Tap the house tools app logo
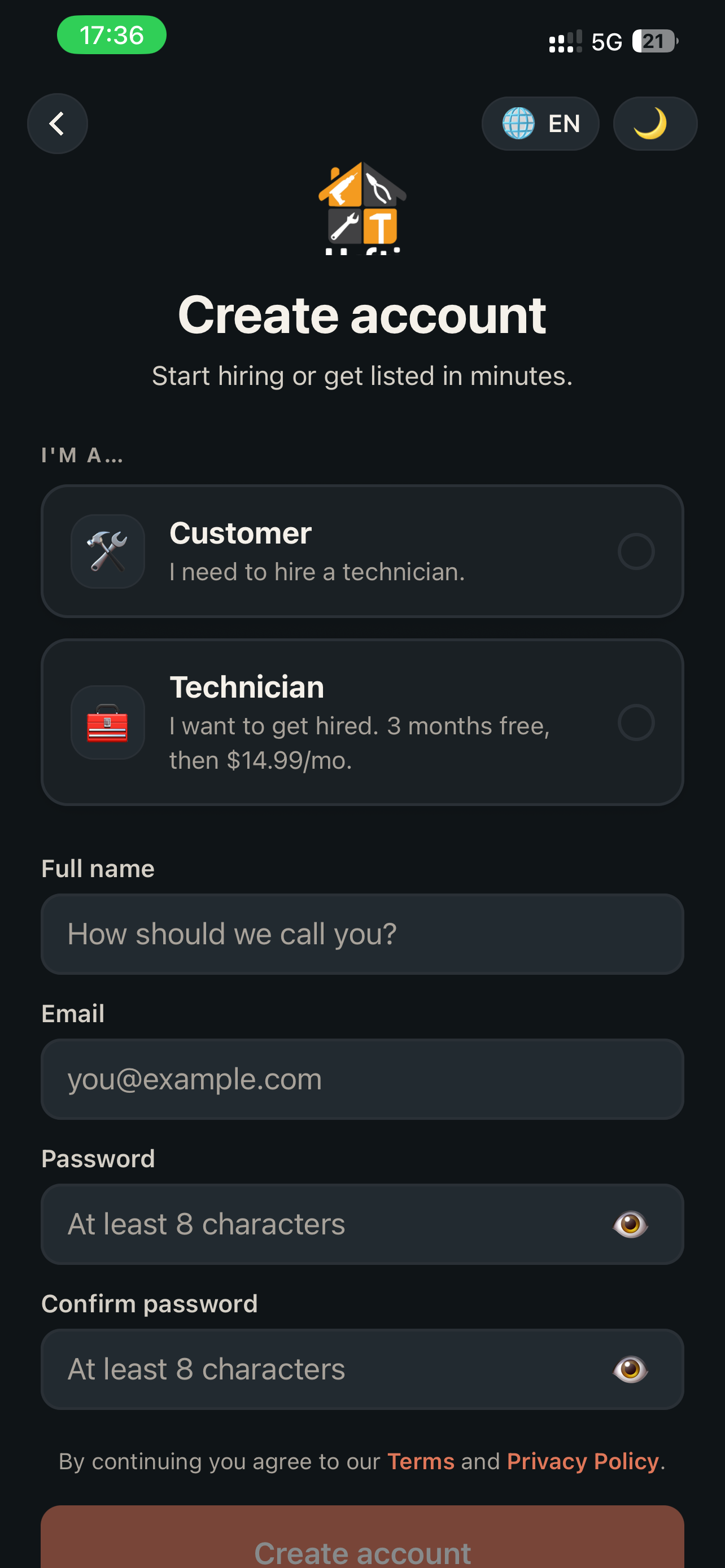 [362, 208]
